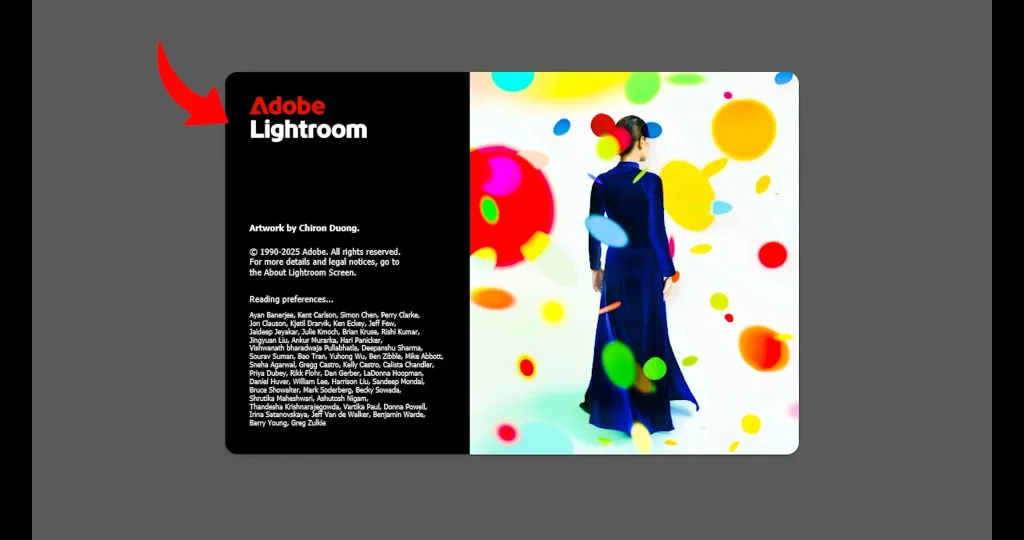Click final credits line "Barry Young, Greg Zulkie"

(x=287, y=423)
